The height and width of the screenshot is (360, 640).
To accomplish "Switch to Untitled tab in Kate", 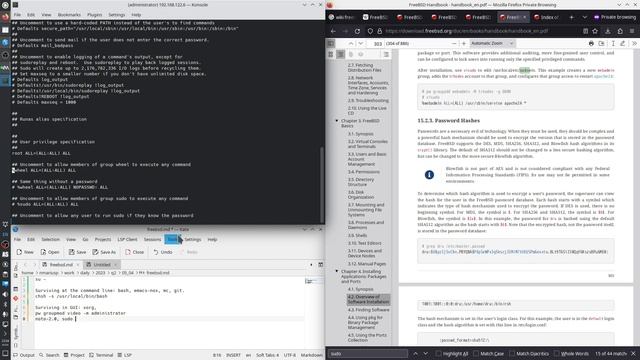I will 102,265.
